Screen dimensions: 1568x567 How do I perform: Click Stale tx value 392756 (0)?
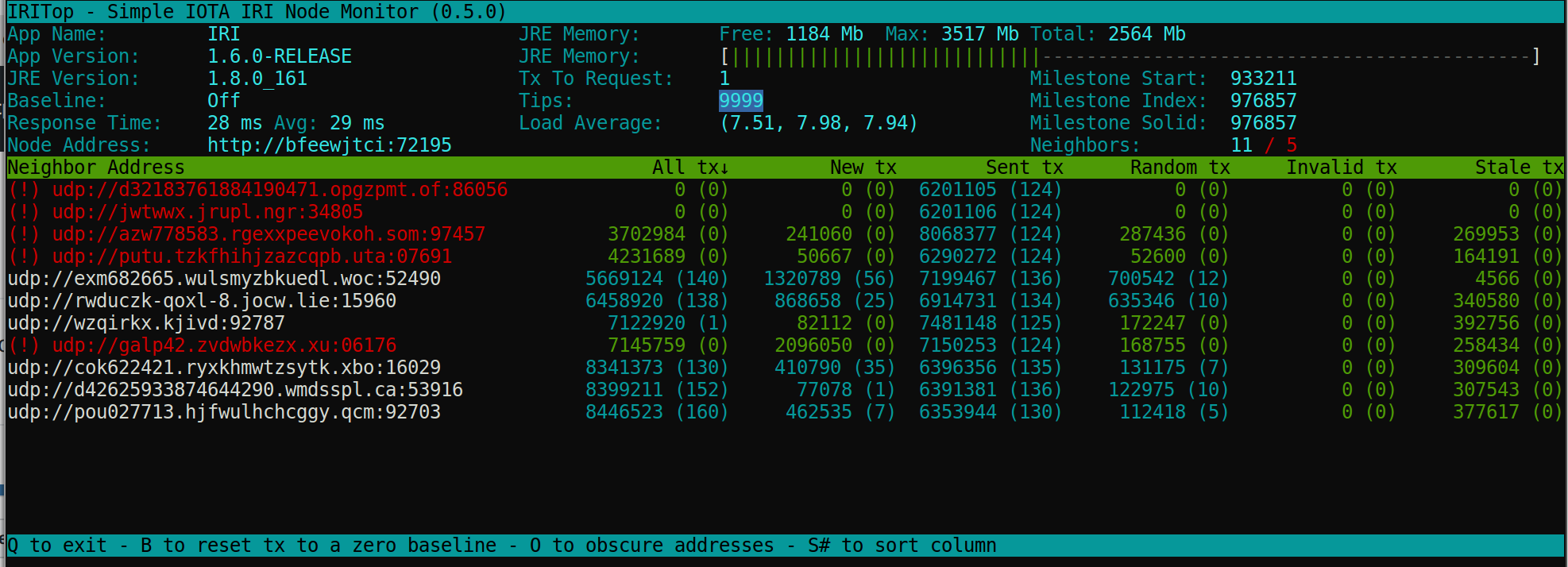tap(1508, 323)
